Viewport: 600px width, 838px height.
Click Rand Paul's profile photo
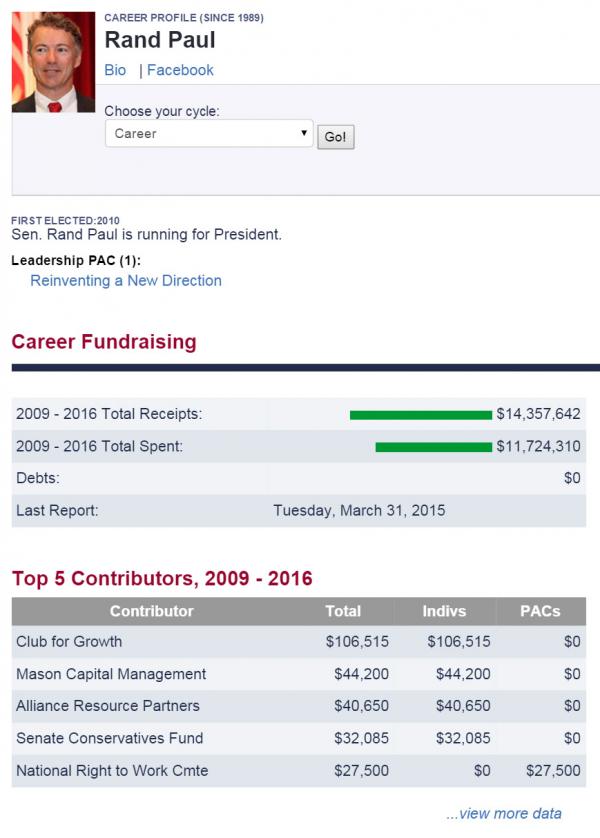[53, 62]
